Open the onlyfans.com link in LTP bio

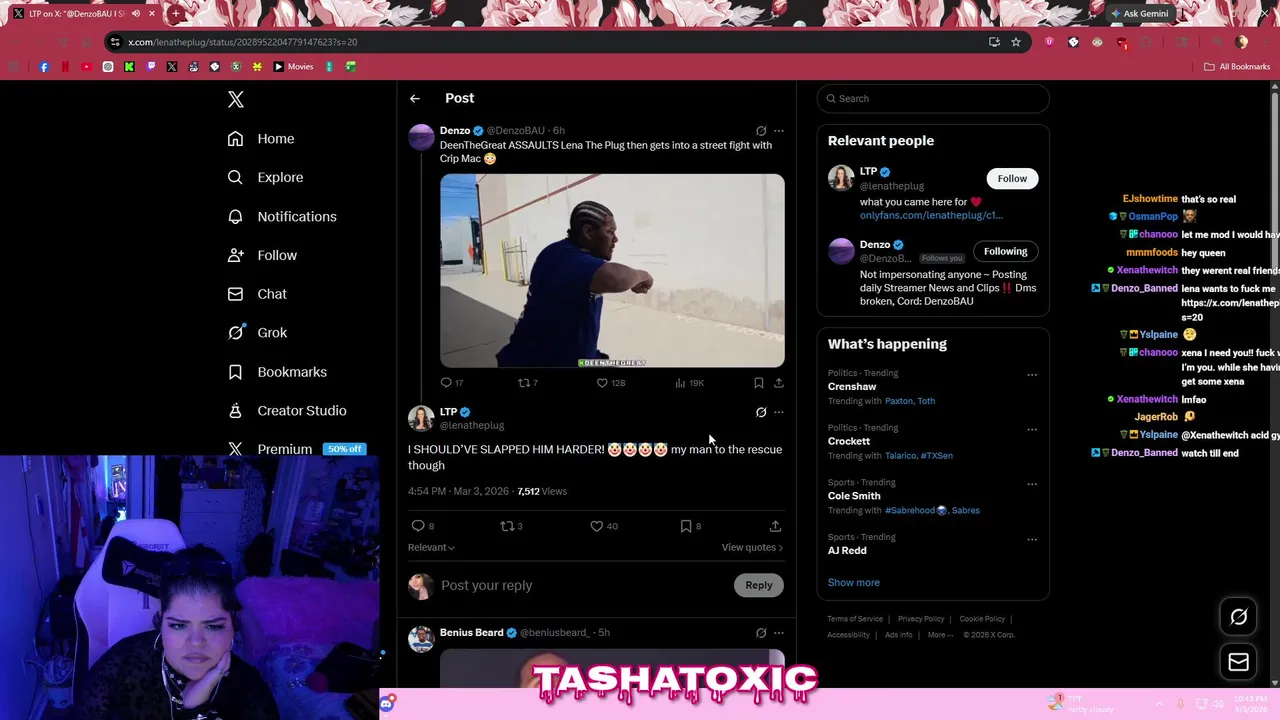tap(931, 215)
